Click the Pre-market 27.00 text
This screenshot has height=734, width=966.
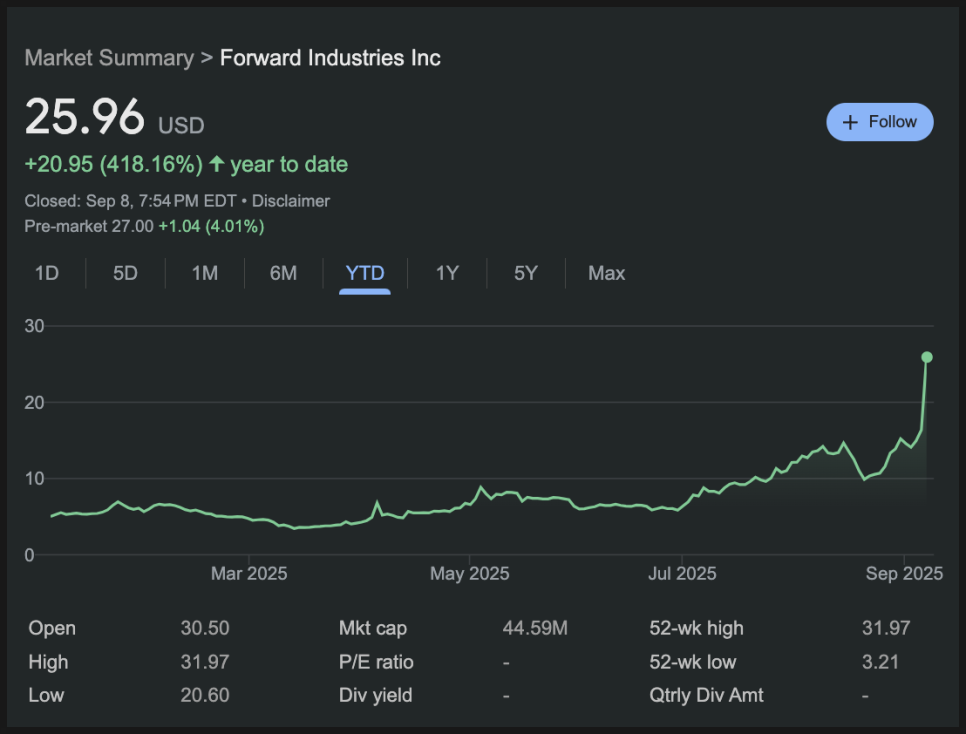(89, 226)
